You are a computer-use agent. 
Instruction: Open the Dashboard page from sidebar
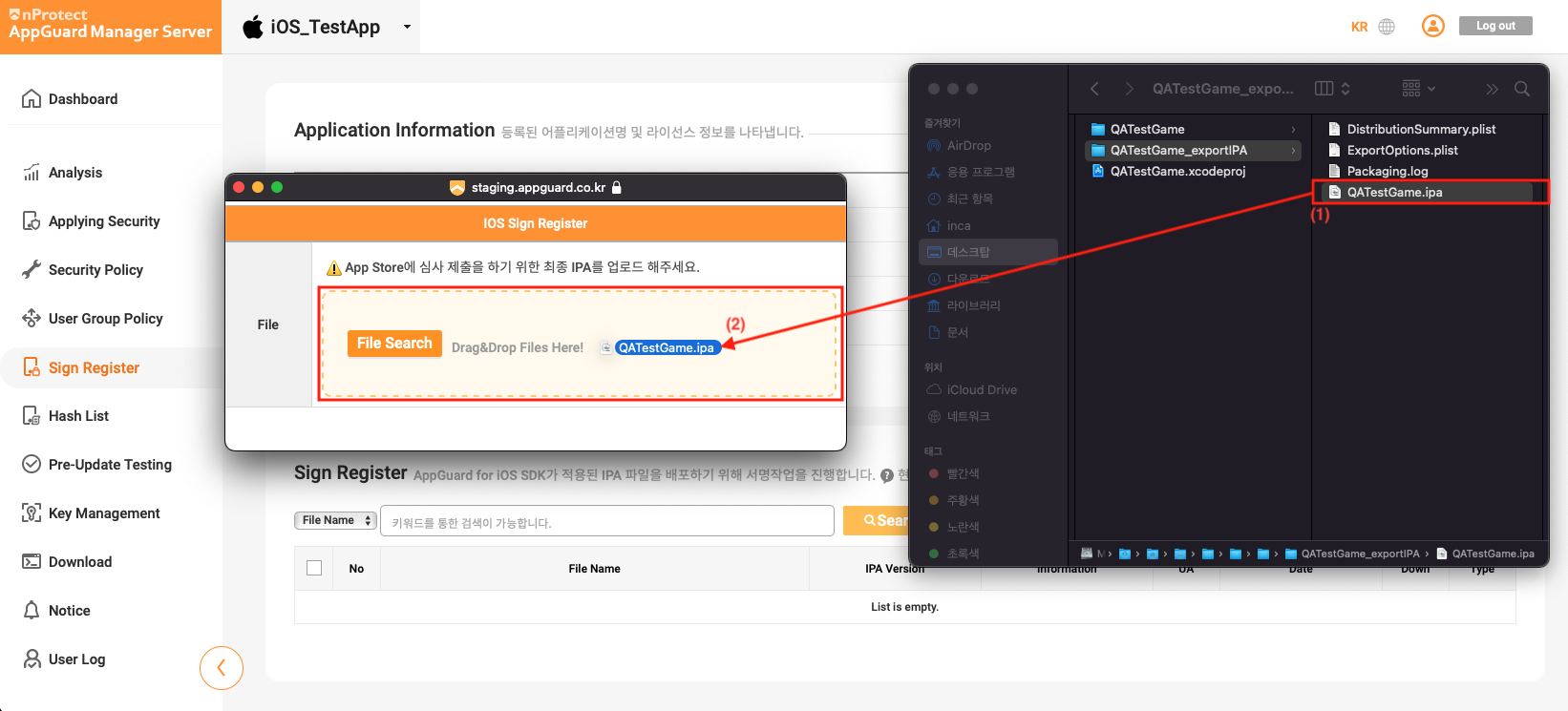pos(83,99)
